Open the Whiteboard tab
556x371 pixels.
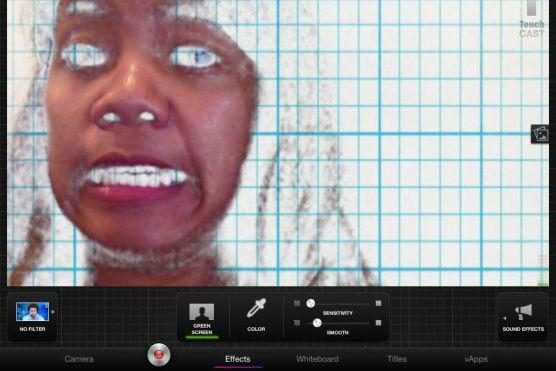(x=317, y=359)
